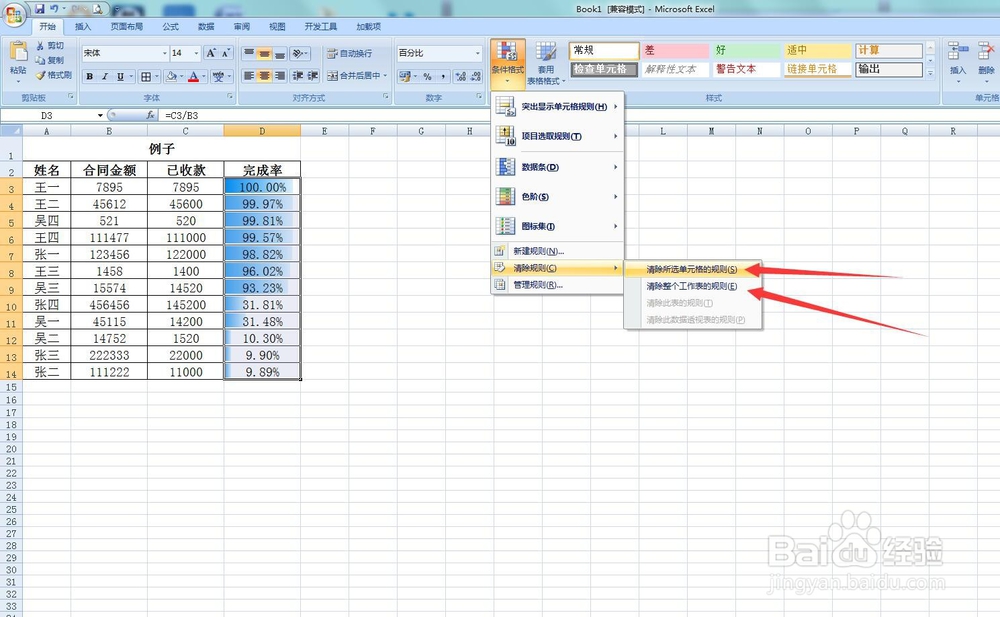Choose Manage Rules (管理规则) menu item
This screenshot has width=1000, height=617.
point(557,285)
